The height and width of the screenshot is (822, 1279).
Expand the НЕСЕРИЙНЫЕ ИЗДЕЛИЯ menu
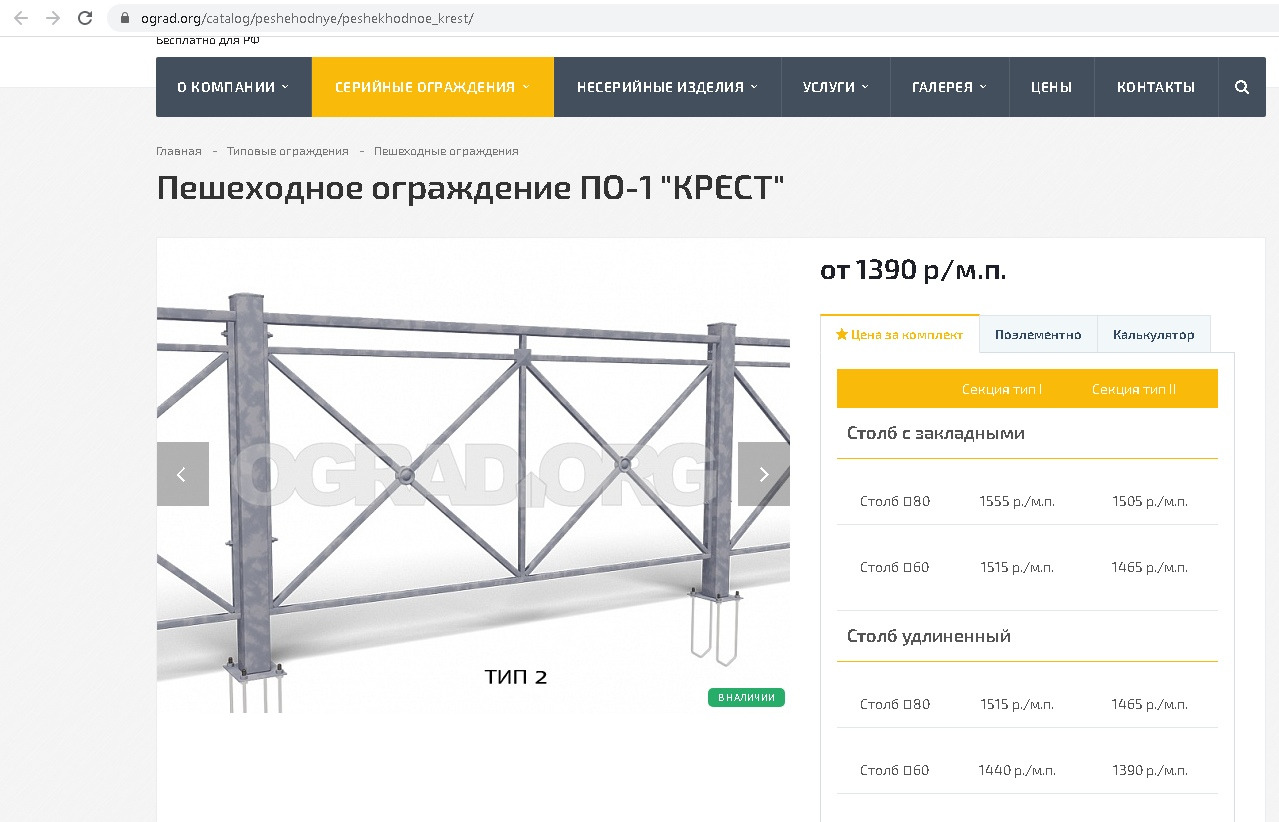pos(667,87)
